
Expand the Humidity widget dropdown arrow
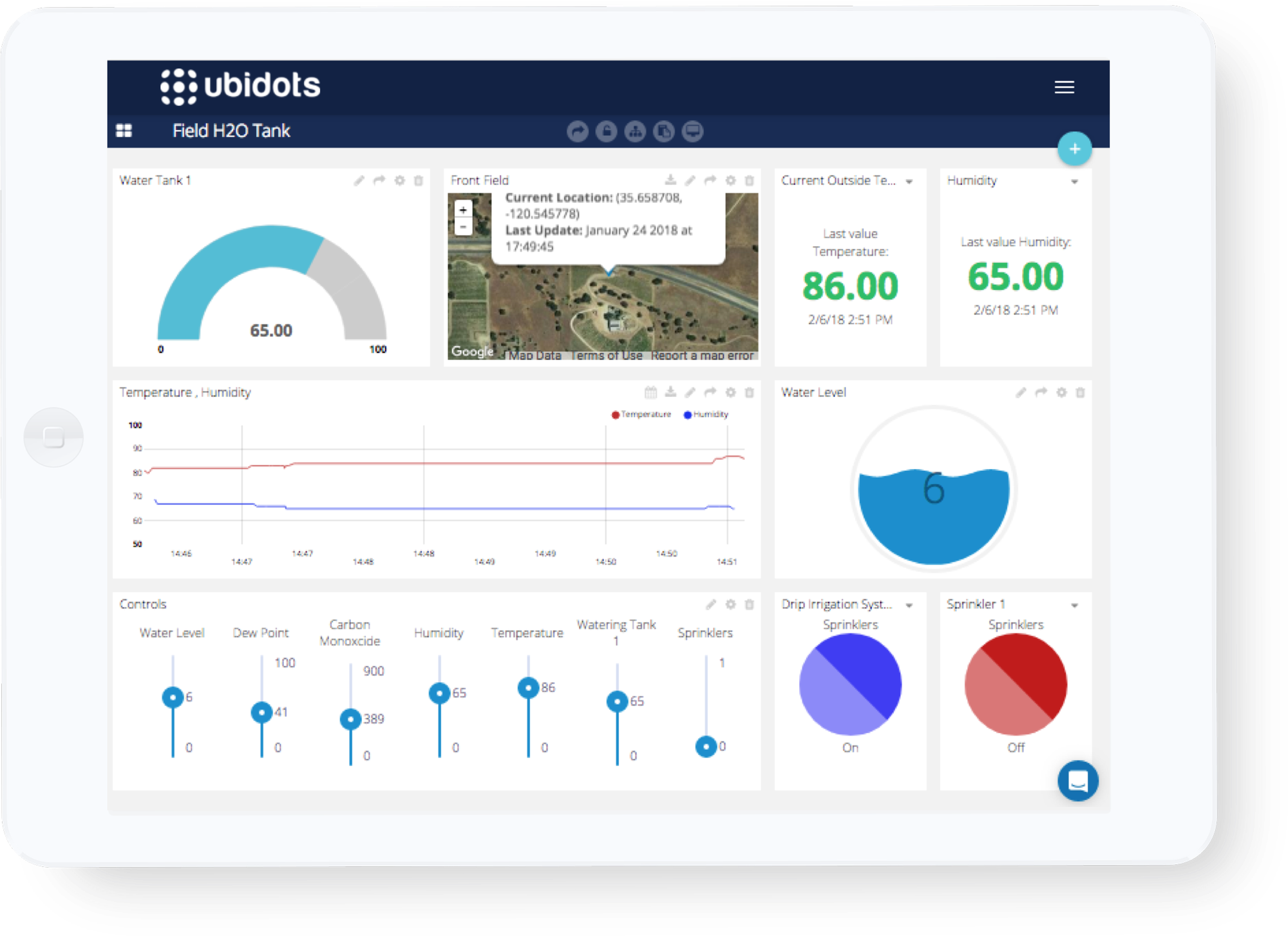tap(1074, 182)
